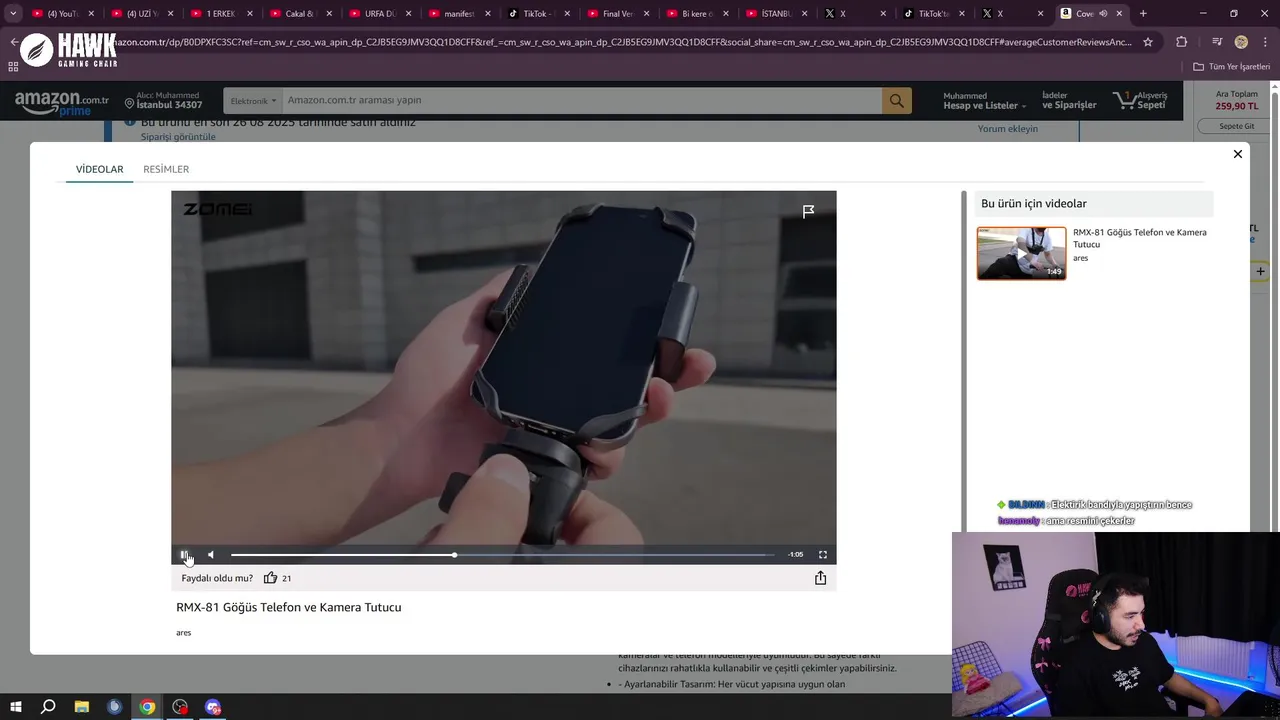Open the Chrome three-dot menu

click(x=1265, y=42)
